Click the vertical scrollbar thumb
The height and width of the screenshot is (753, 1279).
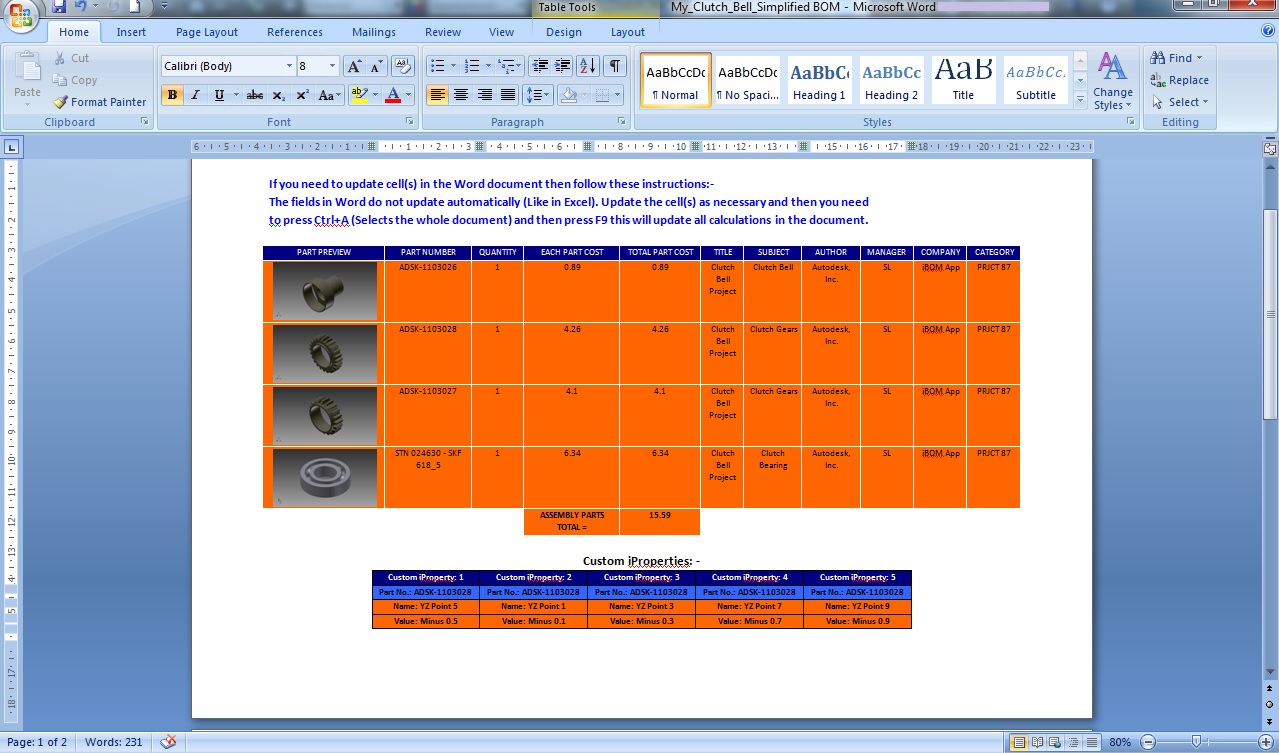[x=1270, y=313]
